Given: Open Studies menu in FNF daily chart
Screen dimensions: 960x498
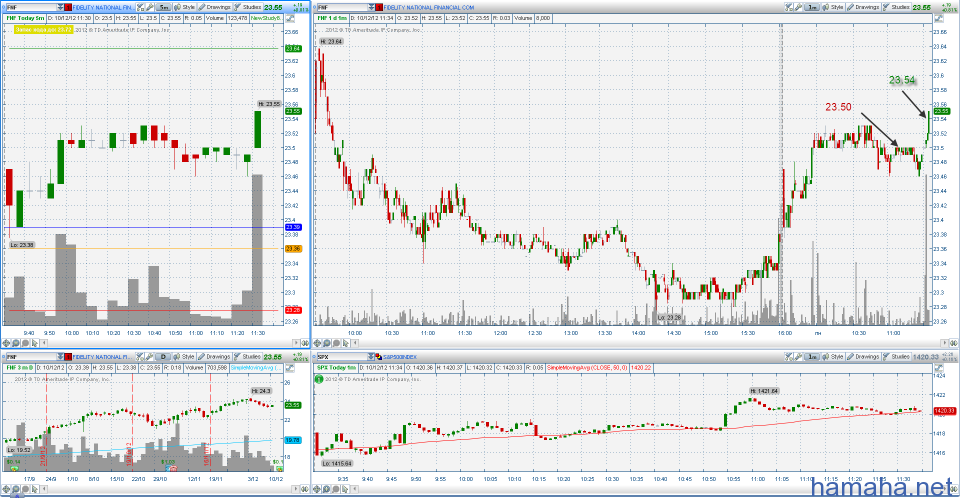Looking at the screenshot, I should tap(248, 357).
